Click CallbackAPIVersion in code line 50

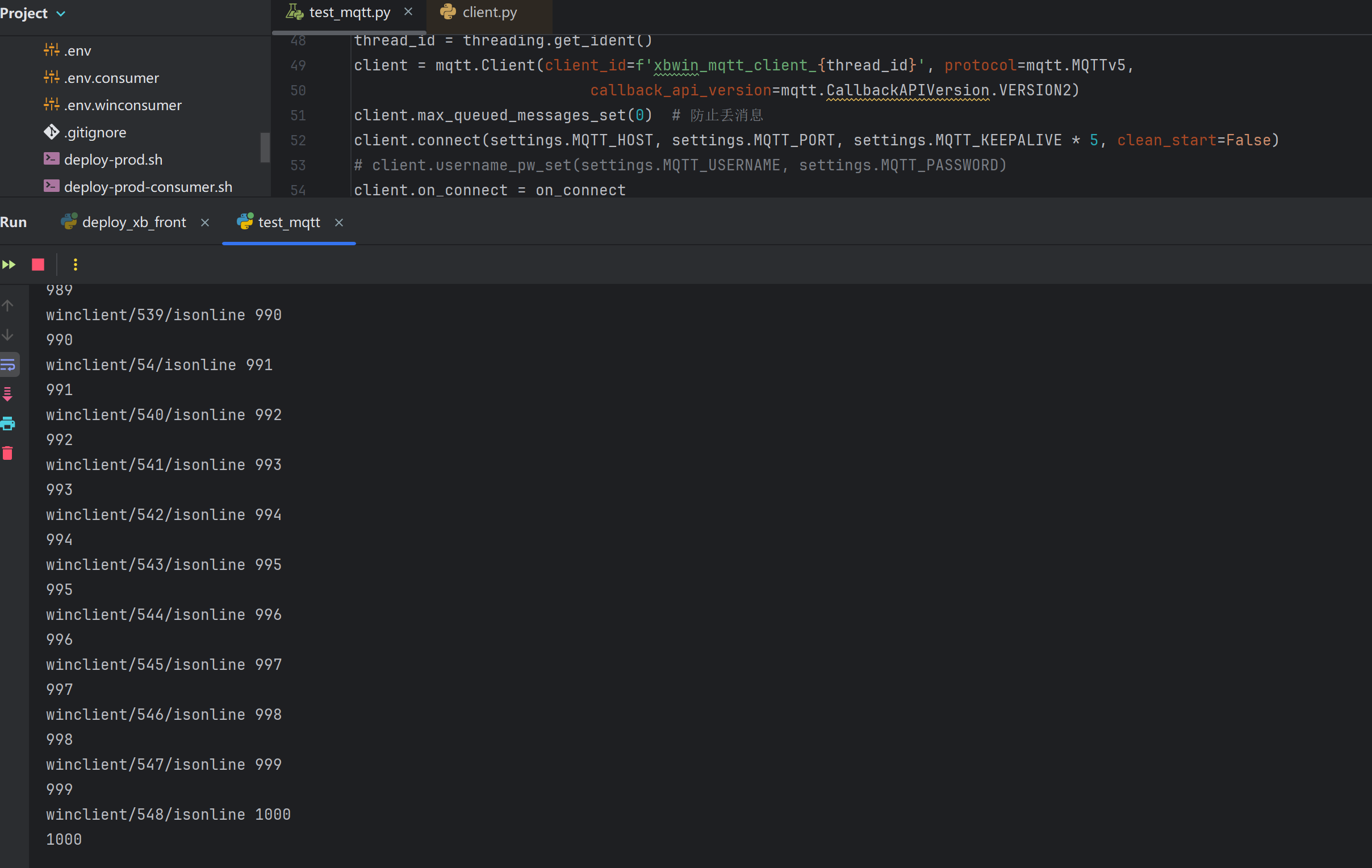pyautogui.click(x=907, y=91)
